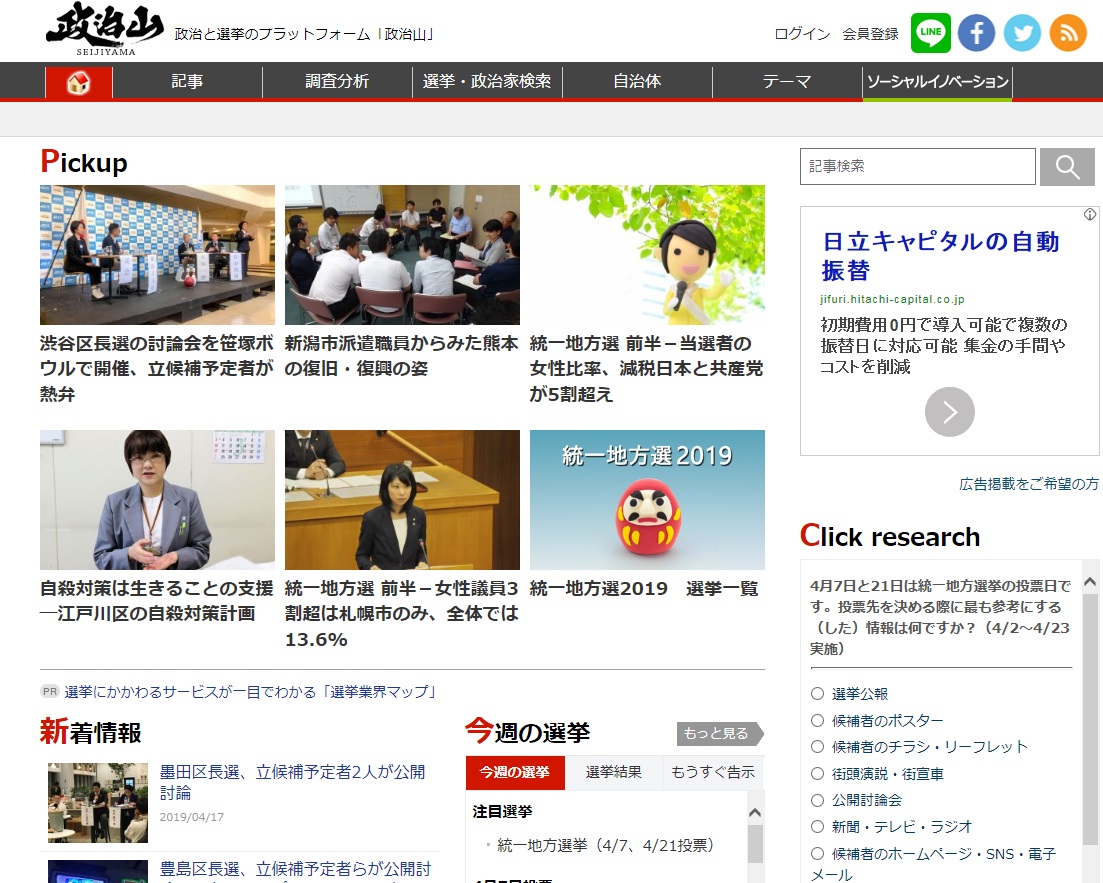Open the Twitter bird icon
This screenshot has width=1103, height=883.
tap(1022, 33)
